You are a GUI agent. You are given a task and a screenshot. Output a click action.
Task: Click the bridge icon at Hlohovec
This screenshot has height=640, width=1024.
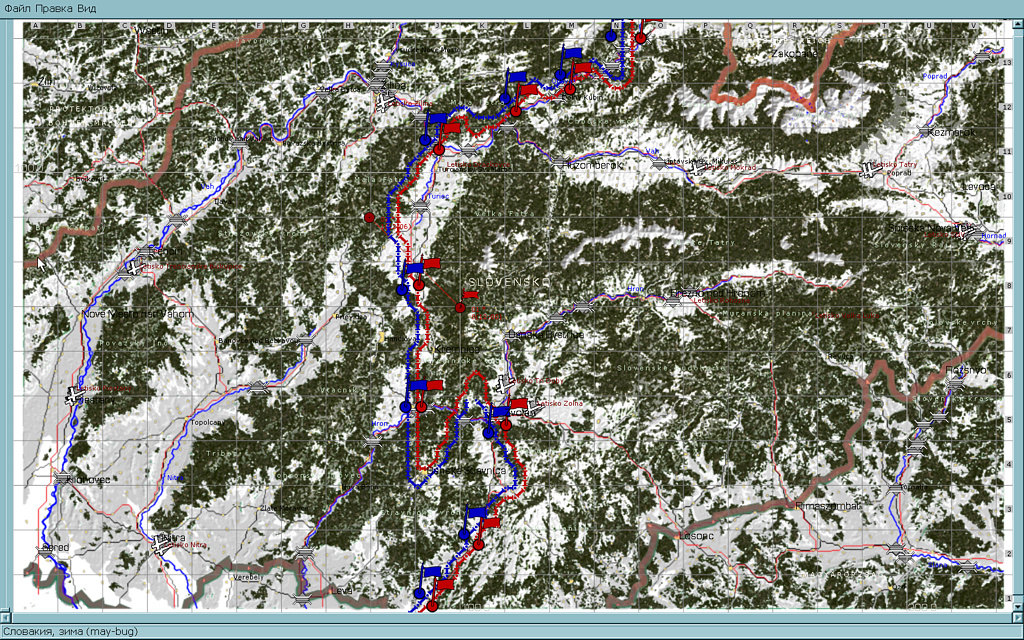[63, 478]
